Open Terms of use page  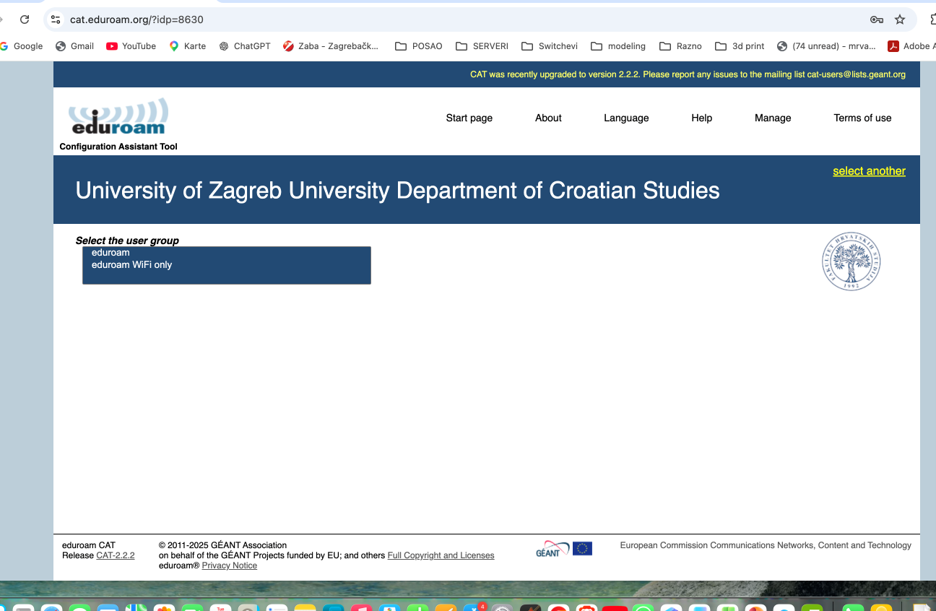click(862, 118)
